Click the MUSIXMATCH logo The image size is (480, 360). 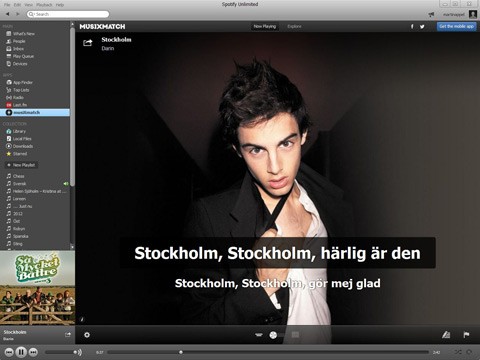[102, 27]
